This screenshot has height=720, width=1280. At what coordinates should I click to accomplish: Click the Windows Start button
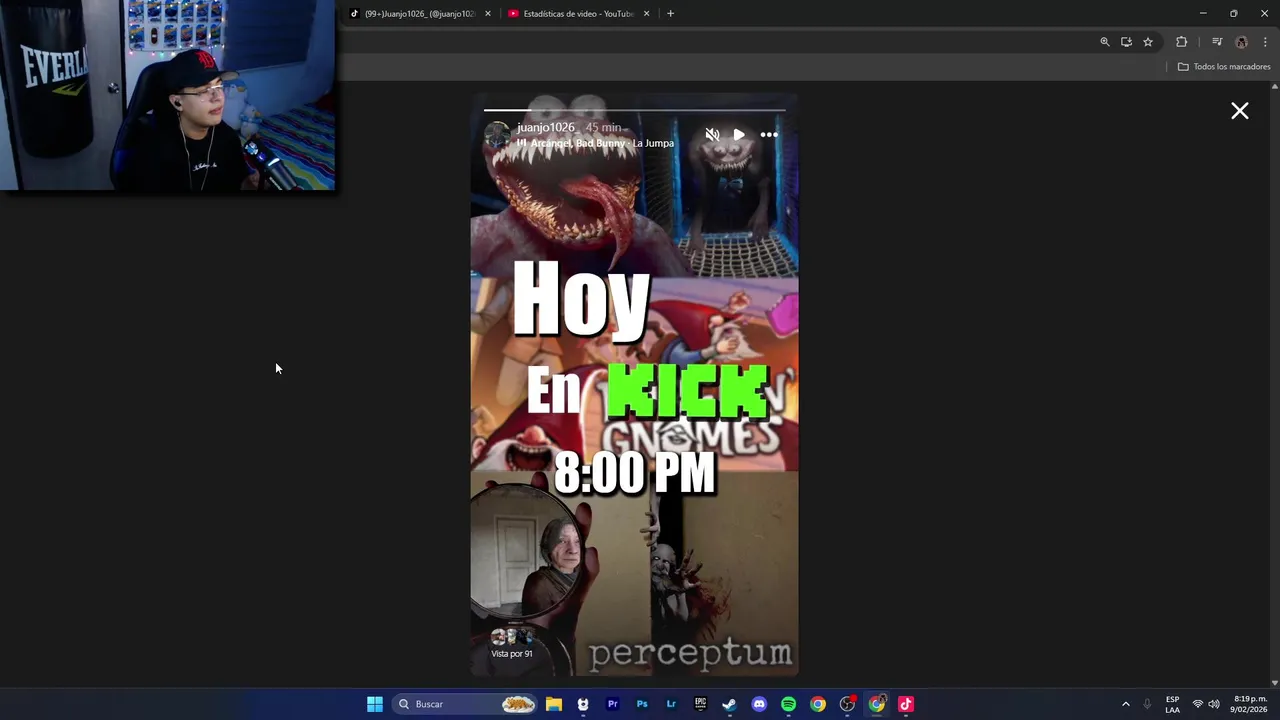[375, 704]
